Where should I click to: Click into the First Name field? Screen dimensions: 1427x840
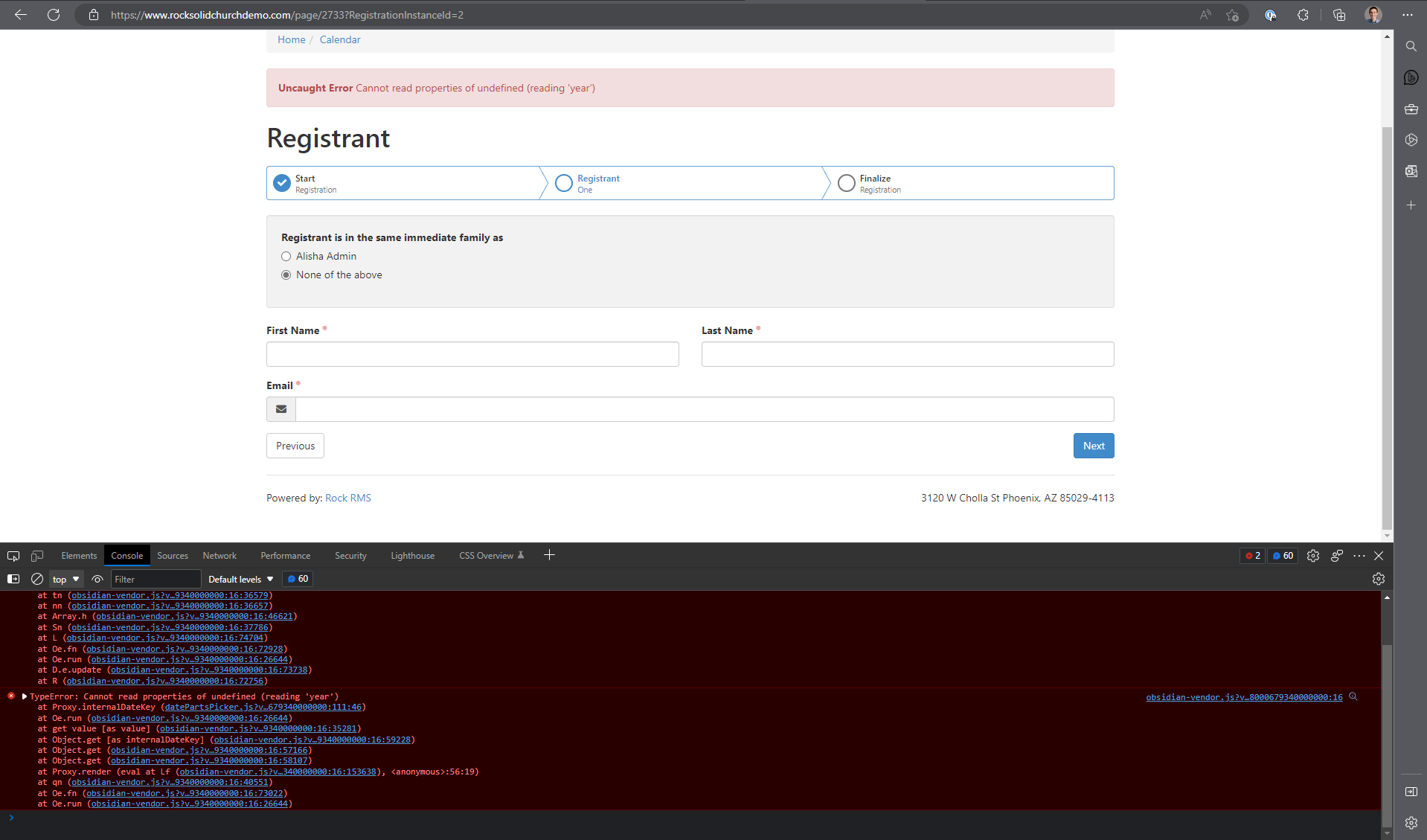472,354
